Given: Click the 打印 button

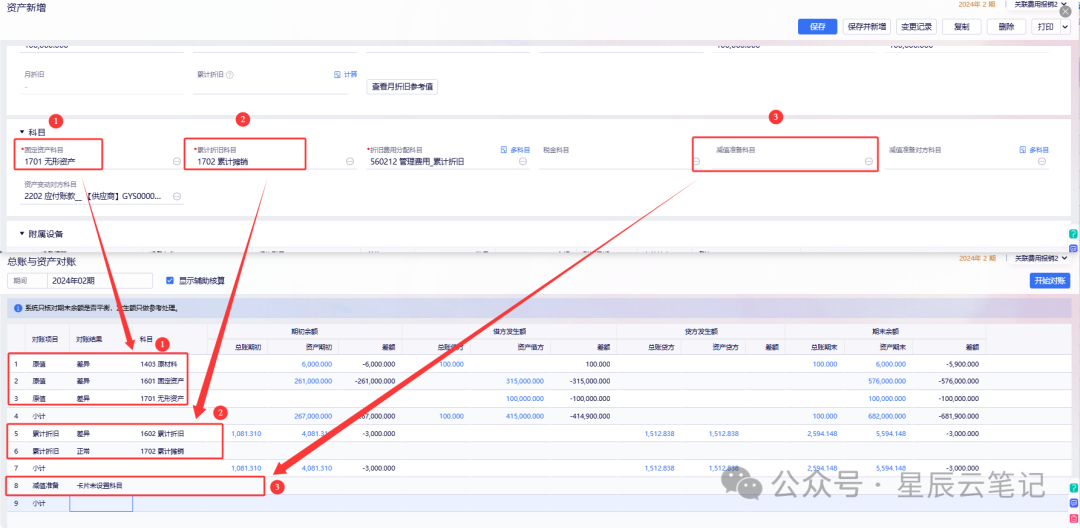Looking at the screenshot, I should click(x=1045, y=27).
